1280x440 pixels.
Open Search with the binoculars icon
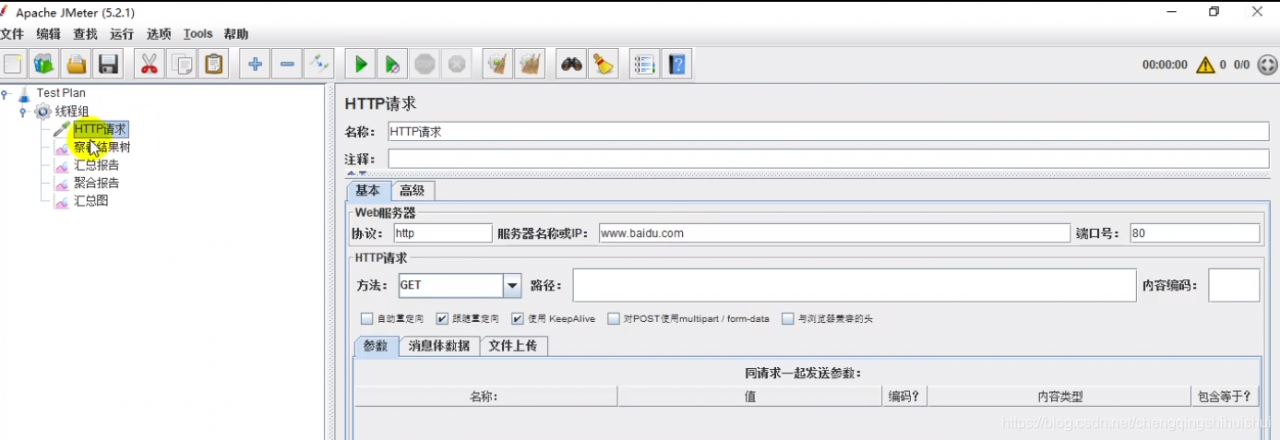[571, 65]
